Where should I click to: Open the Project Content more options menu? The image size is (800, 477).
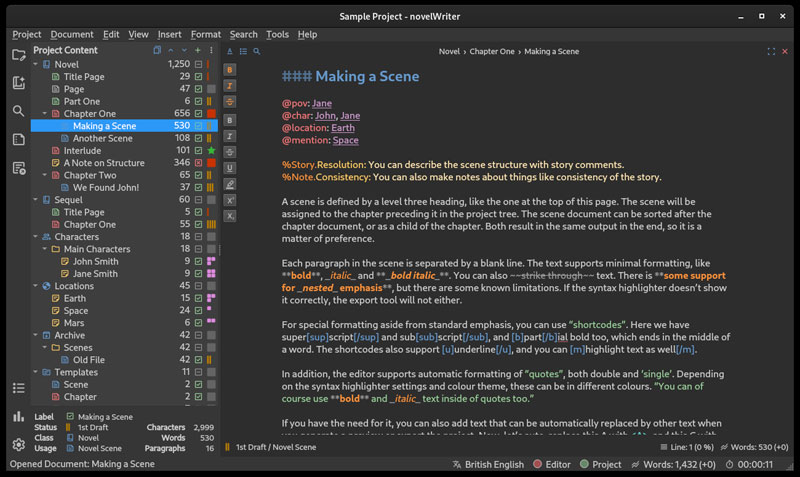coord(211,50)
